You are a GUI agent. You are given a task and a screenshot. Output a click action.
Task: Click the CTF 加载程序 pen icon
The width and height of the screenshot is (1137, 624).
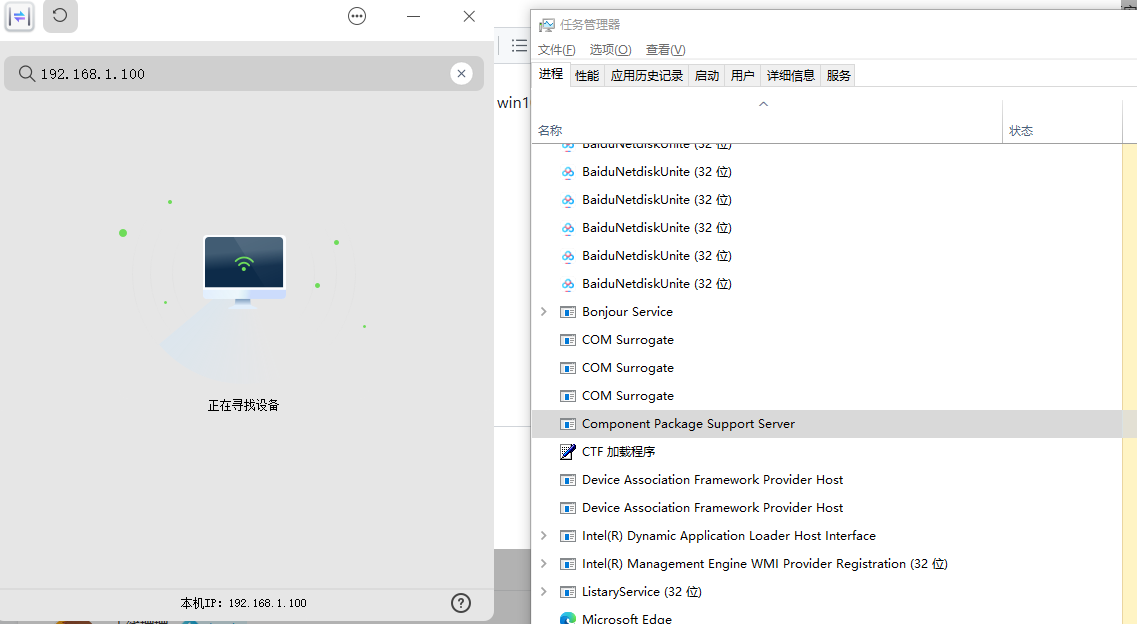[568, 452]
